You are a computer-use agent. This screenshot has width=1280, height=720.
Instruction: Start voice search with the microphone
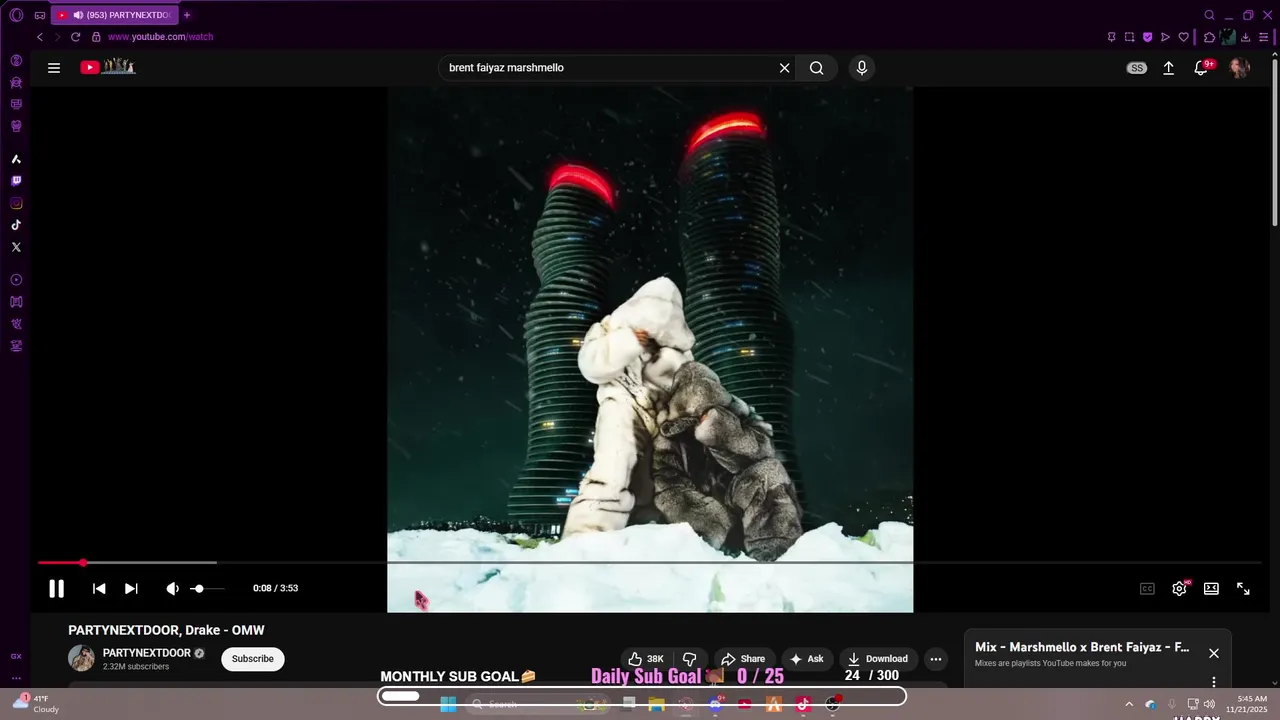tap(862, 68)
